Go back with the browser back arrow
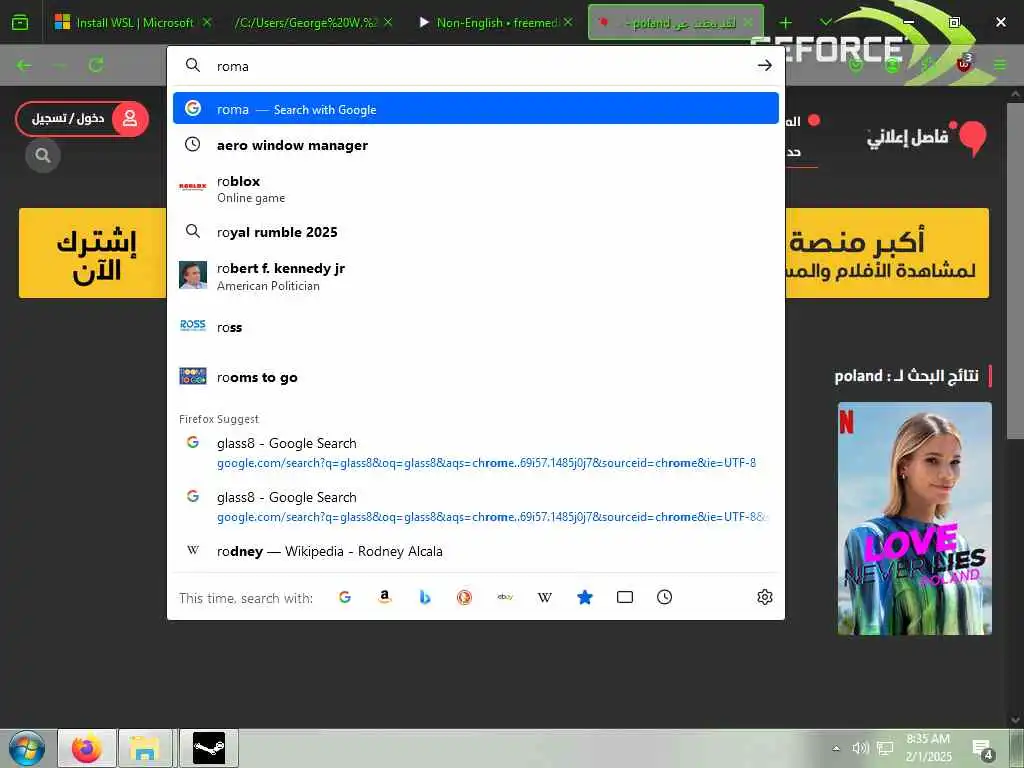The width and height of the screenshot is (1024, 768). pos(24,65)
